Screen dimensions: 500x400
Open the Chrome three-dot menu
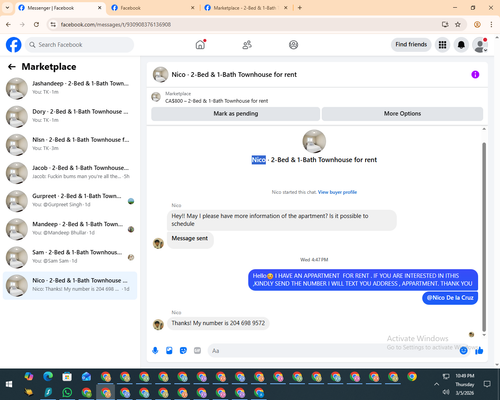pyautogui.click(x=491, y=24)
